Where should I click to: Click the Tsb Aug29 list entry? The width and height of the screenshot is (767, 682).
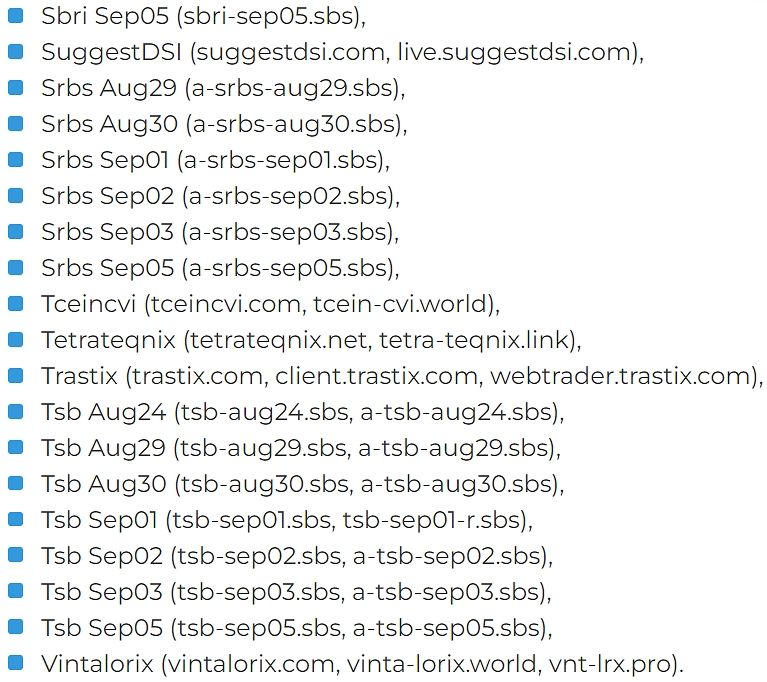[300, 448]
